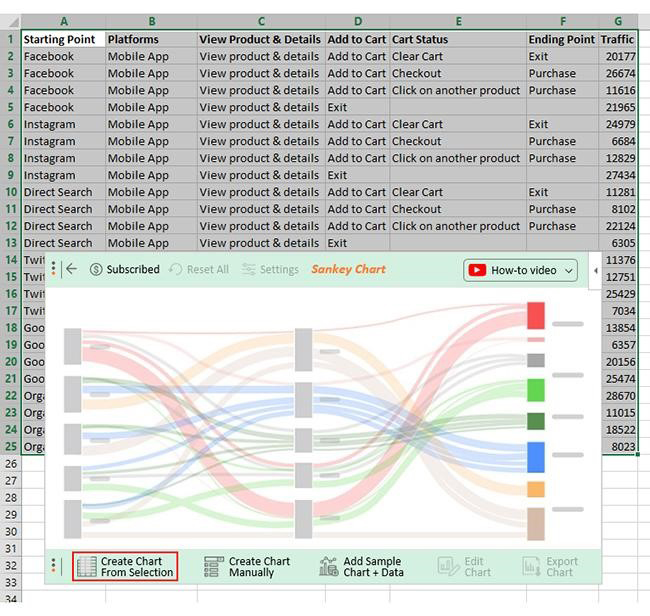Image resolution: width=650 pixels, height=616 pixels.
Task: Select Direct Search cell in row 10
Action: coord(63,192)
